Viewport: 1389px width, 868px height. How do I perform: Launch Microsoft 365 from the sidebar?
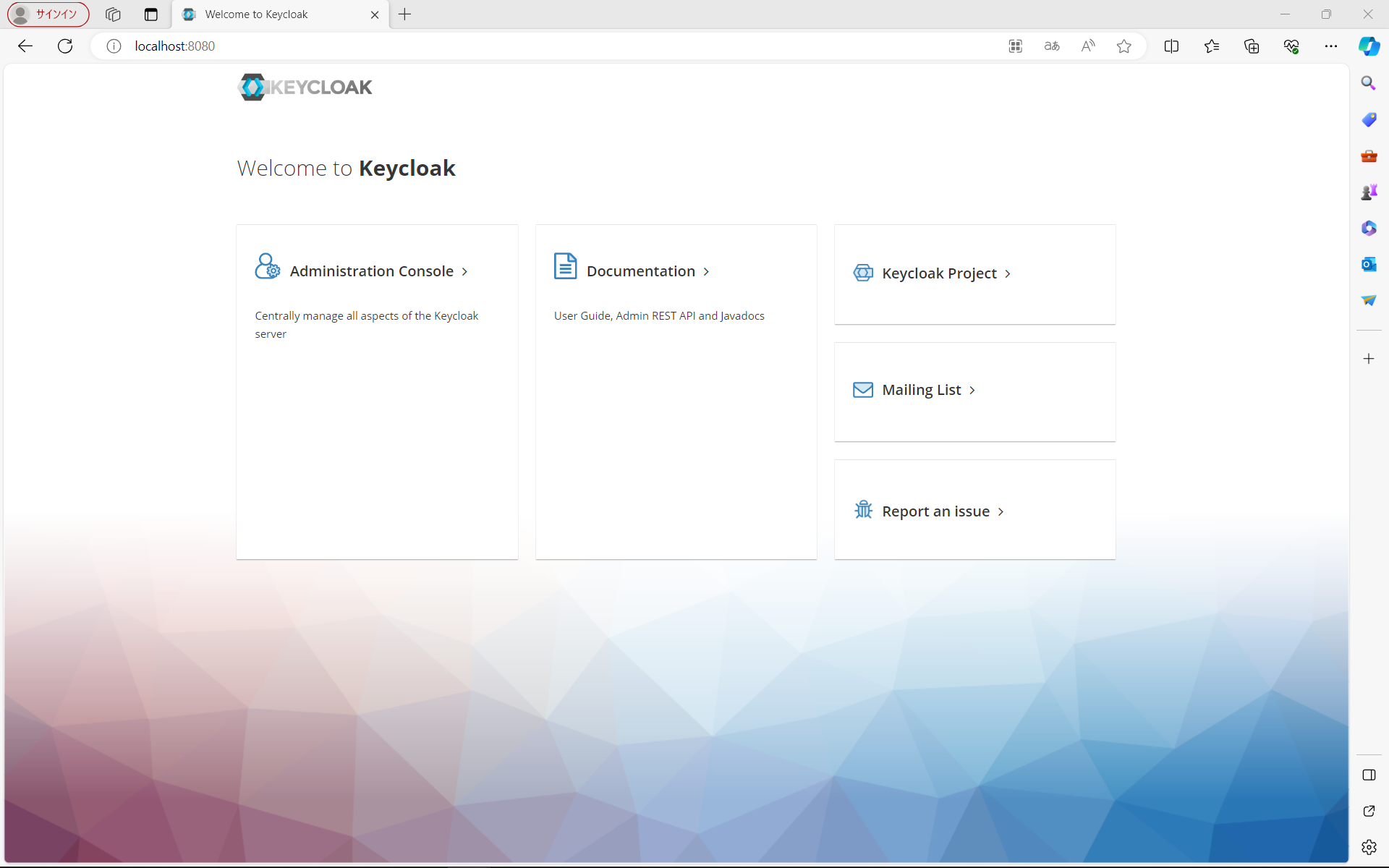pyautogui.click(x=1369, y=228)
